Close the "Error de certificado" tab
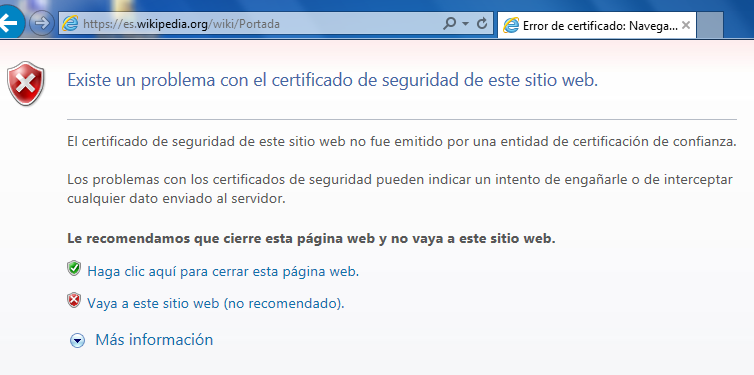 pyautogui.click(x=686, y=25)
